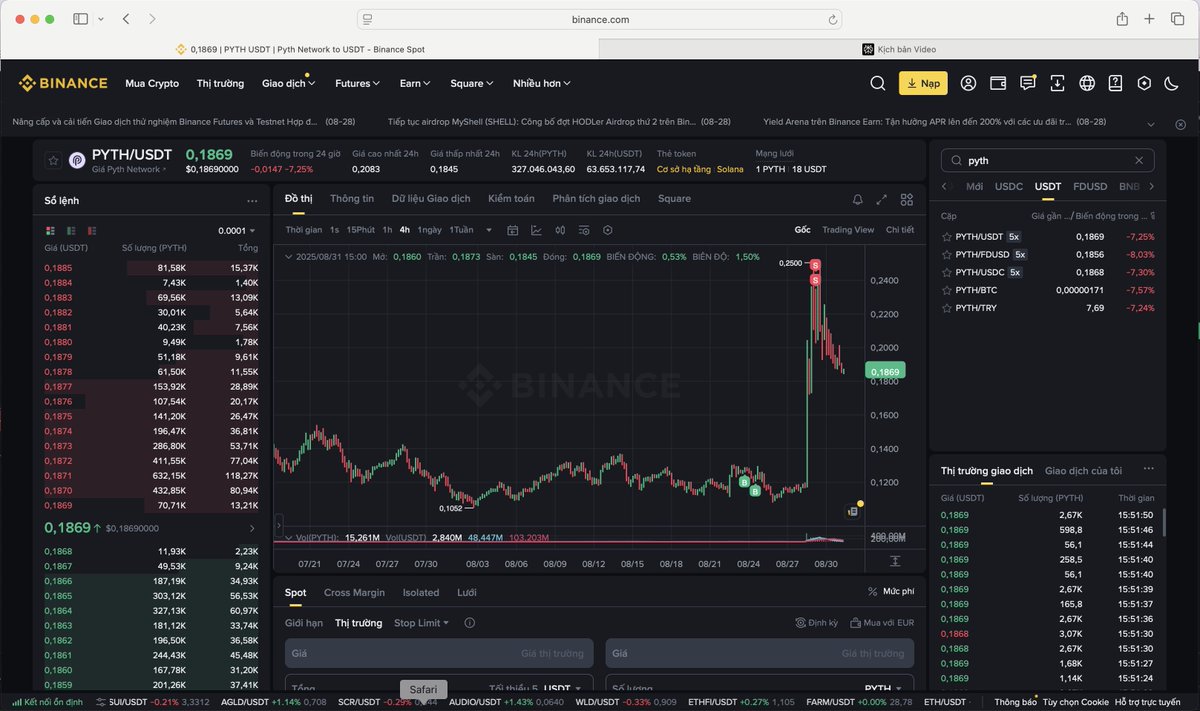
Task: Open the chat messages icon in header
Action: [x=1027, y=83]
